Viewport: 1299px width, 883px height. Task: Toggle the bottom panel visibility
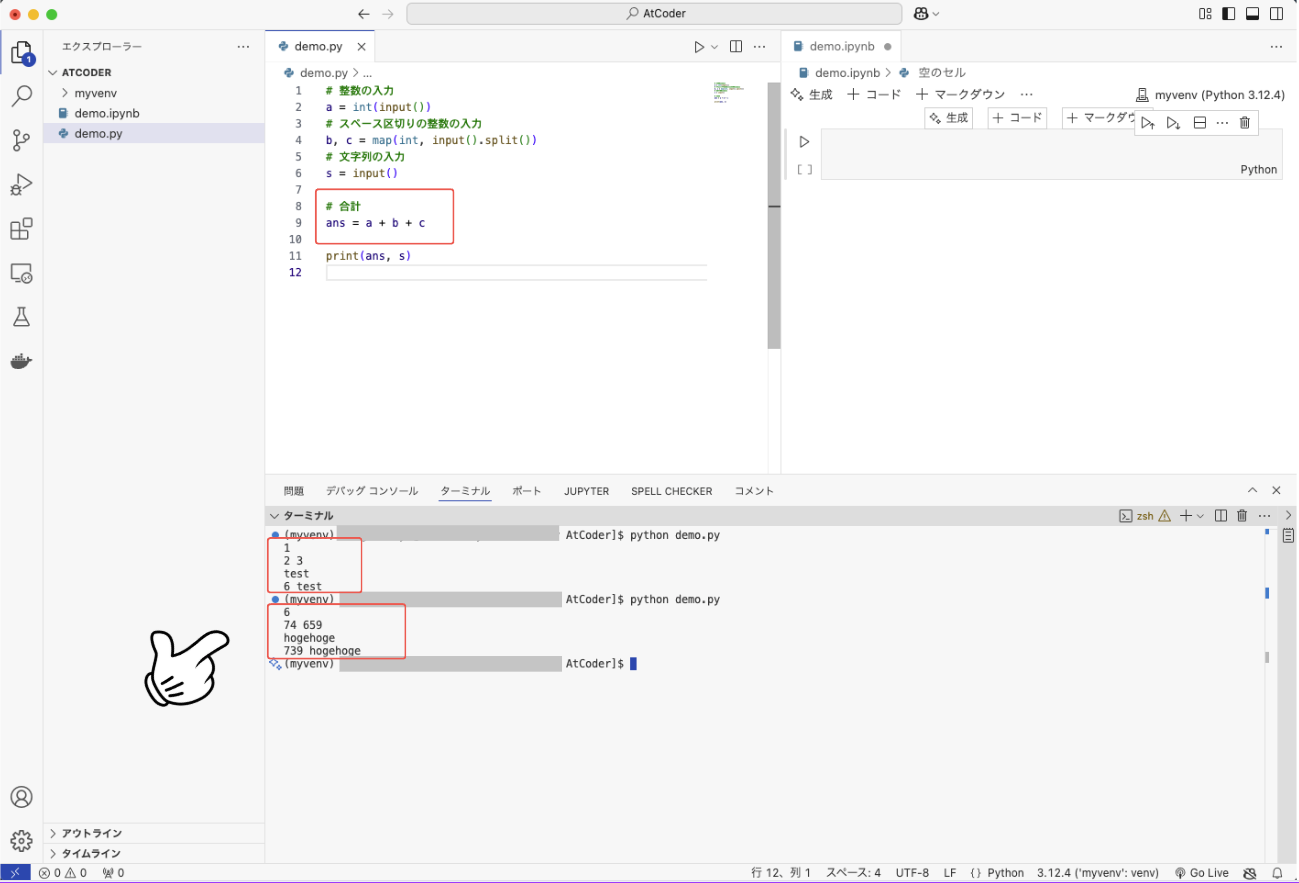pyautogui.click(x=1252, y=13)
